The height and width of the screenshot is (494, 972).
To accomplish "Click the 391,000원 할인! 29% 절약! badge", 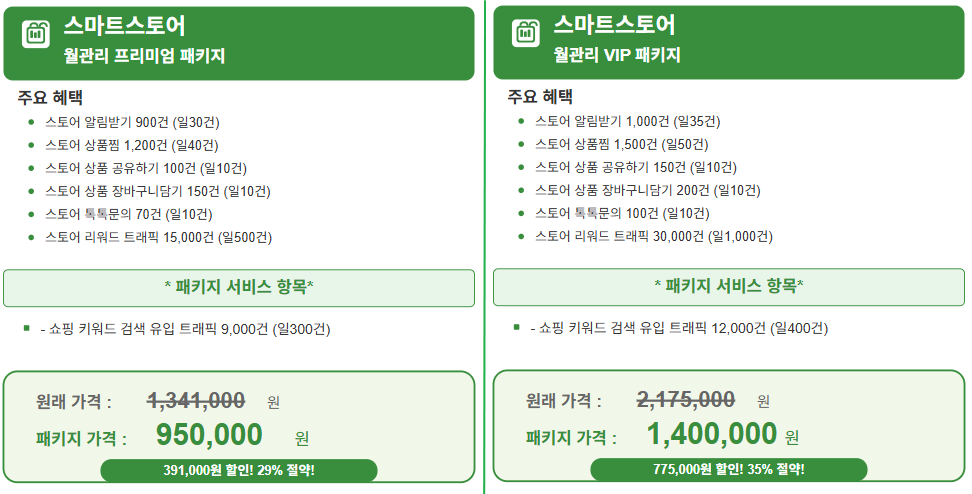I will [239, 470].
